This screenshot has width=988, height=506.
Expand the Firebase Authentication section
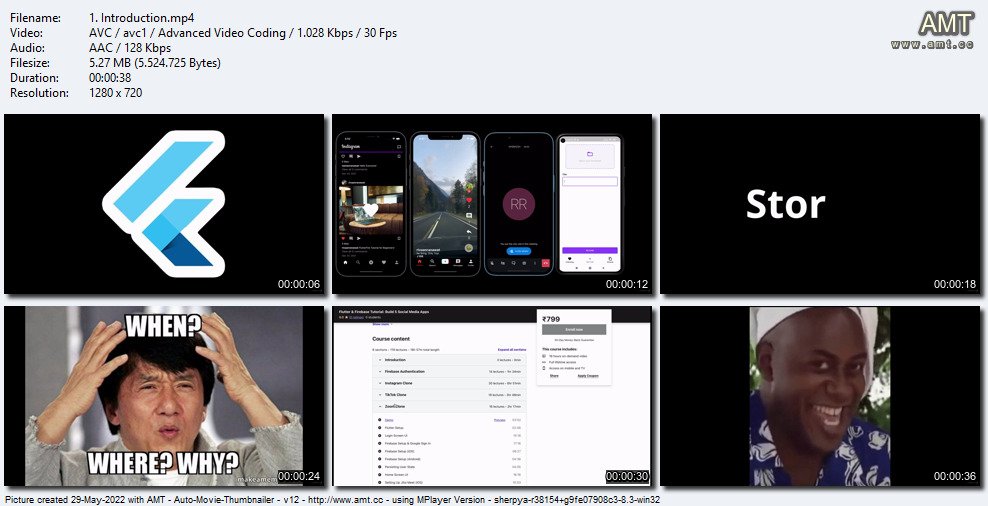[450, 372]
